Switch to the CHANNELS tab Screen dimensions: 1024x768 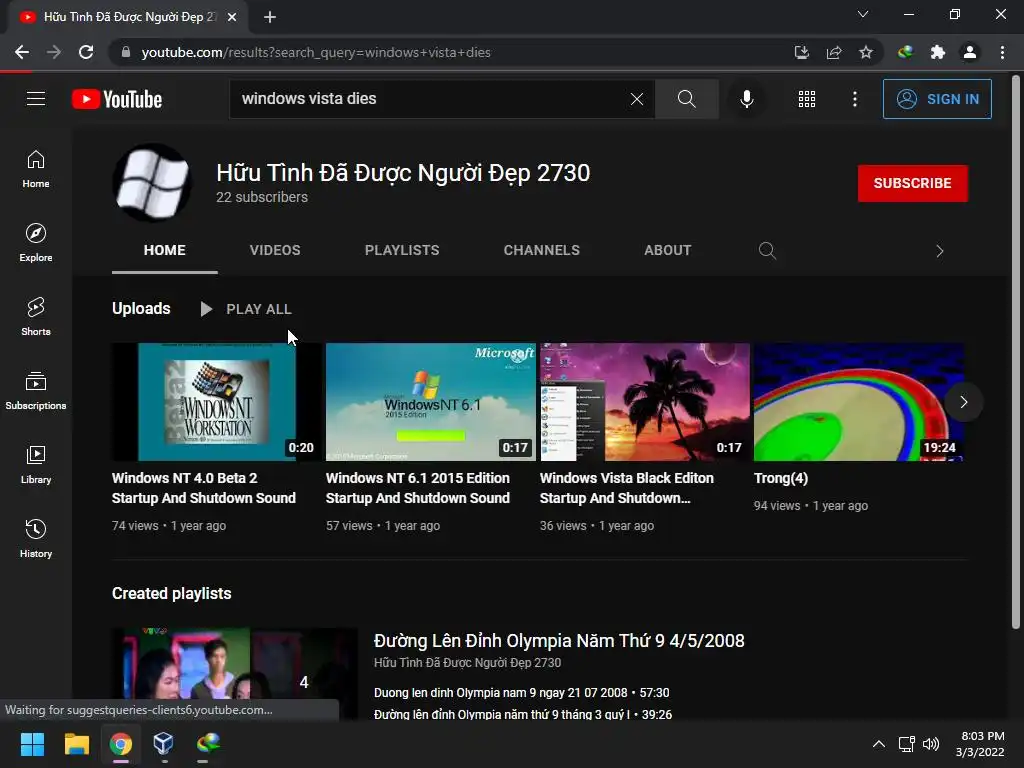tap(541, 250)
